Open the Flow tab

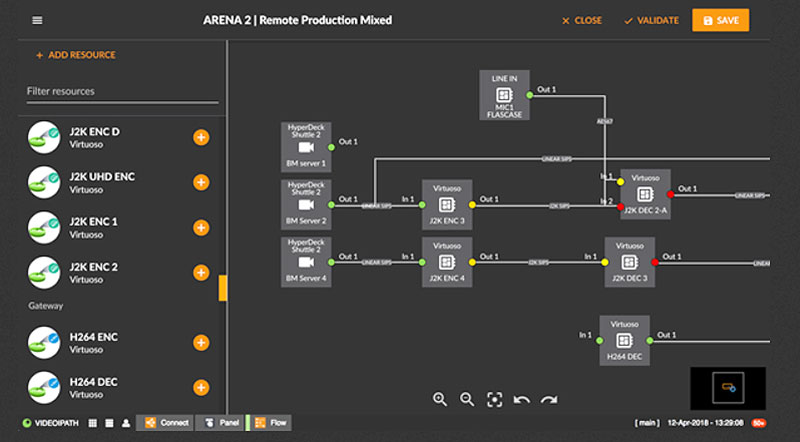pyautogui.click(x=271, y=423)
